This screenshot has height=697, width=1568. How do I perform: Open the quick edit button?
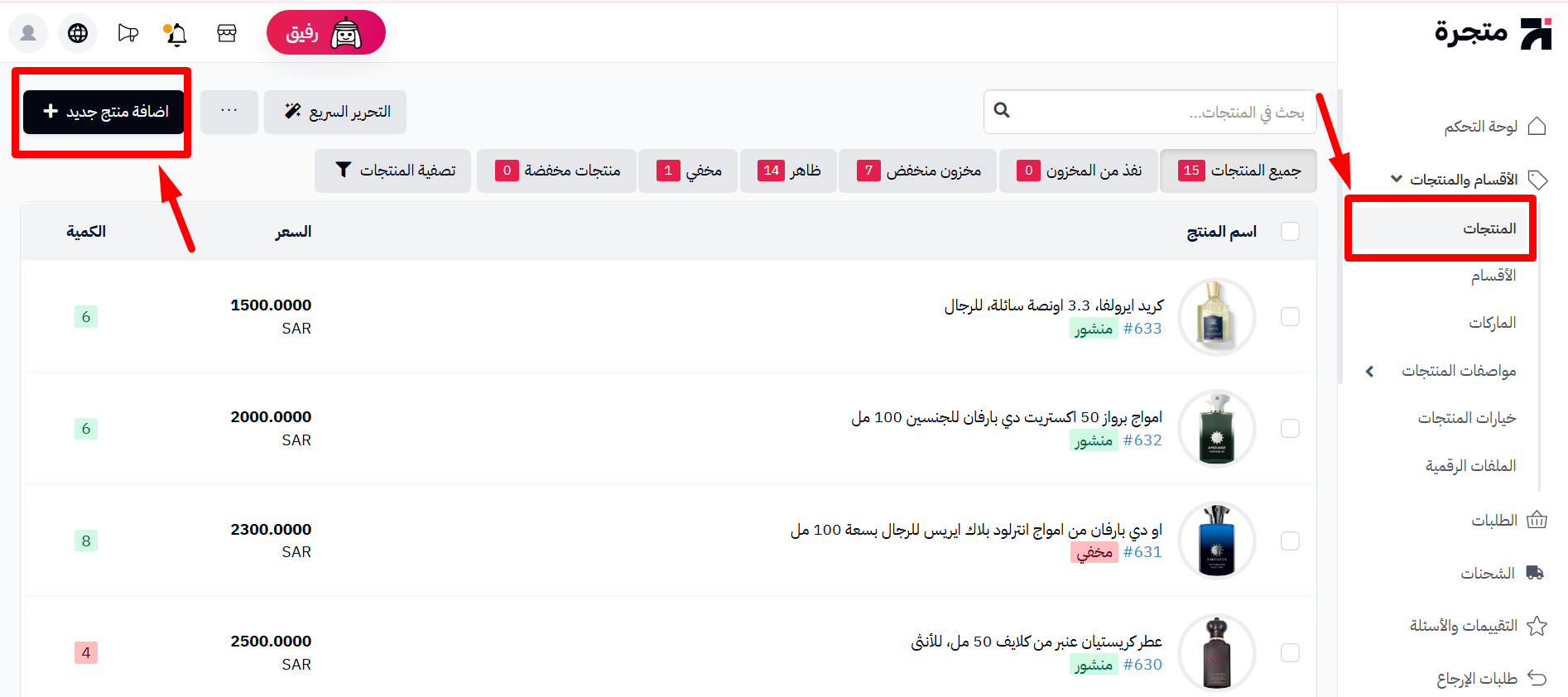[x=335, y=112]
